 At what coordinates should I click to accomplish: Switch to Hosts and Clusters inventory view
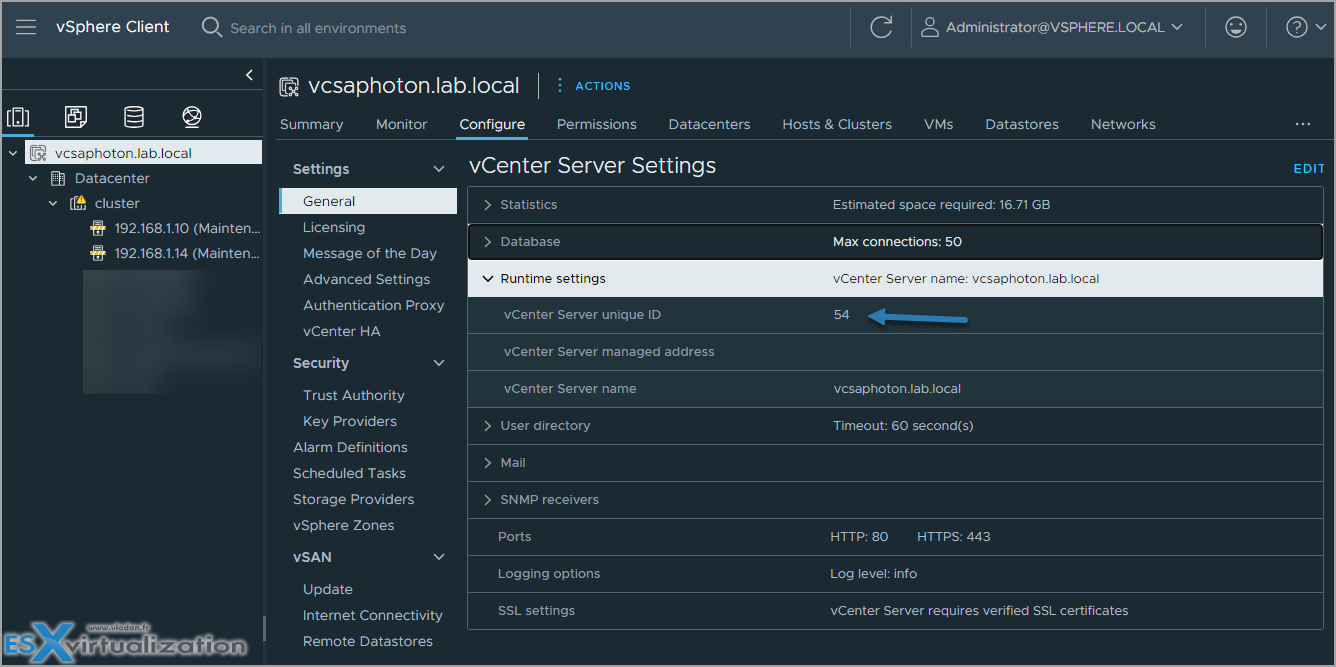[18, 117]
